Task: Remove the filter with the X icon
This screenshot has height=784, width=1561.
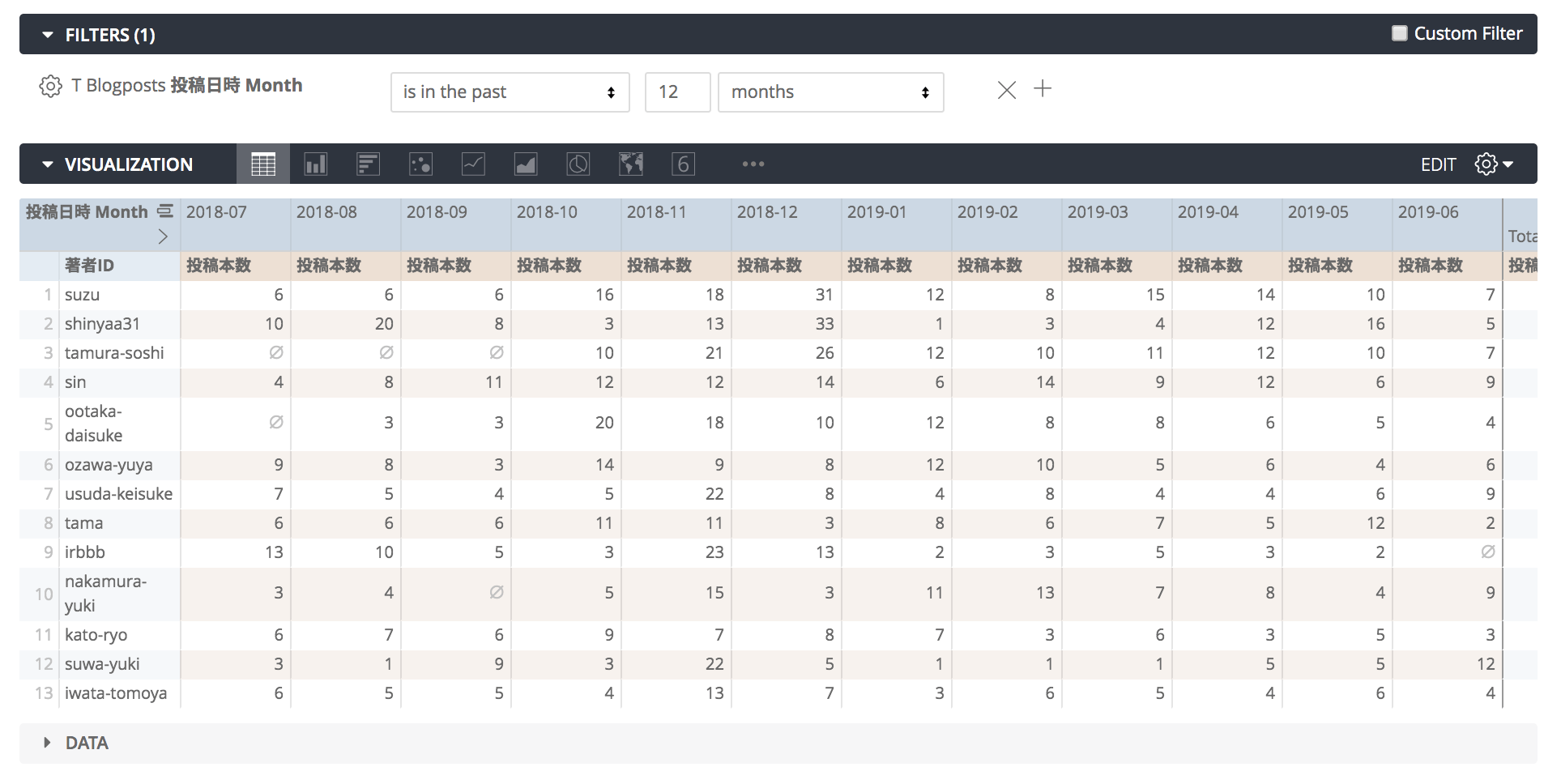Action: coord(1006,91)
